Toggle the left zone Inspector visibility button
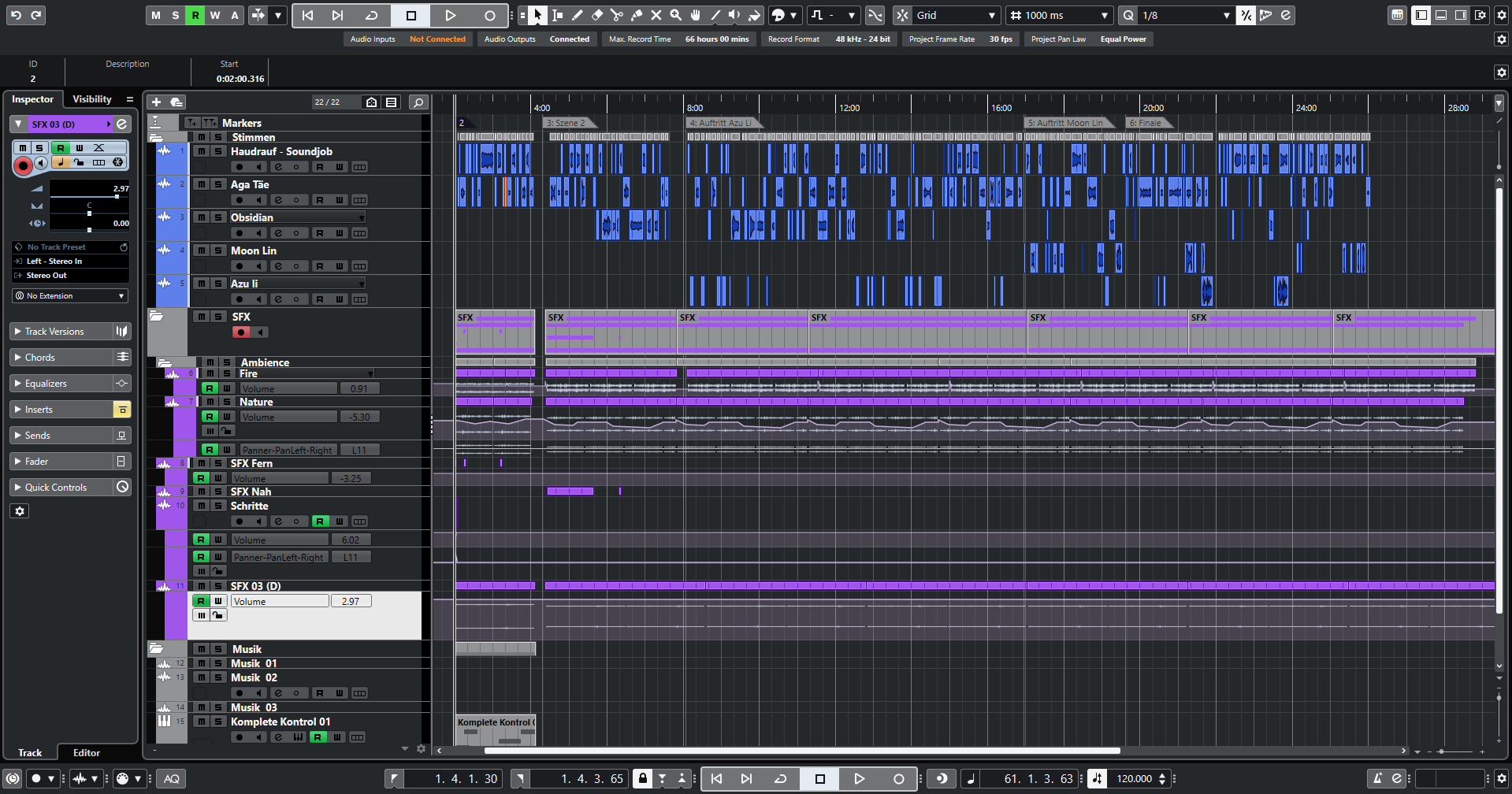1512x794 pixels. point(1421,15)
